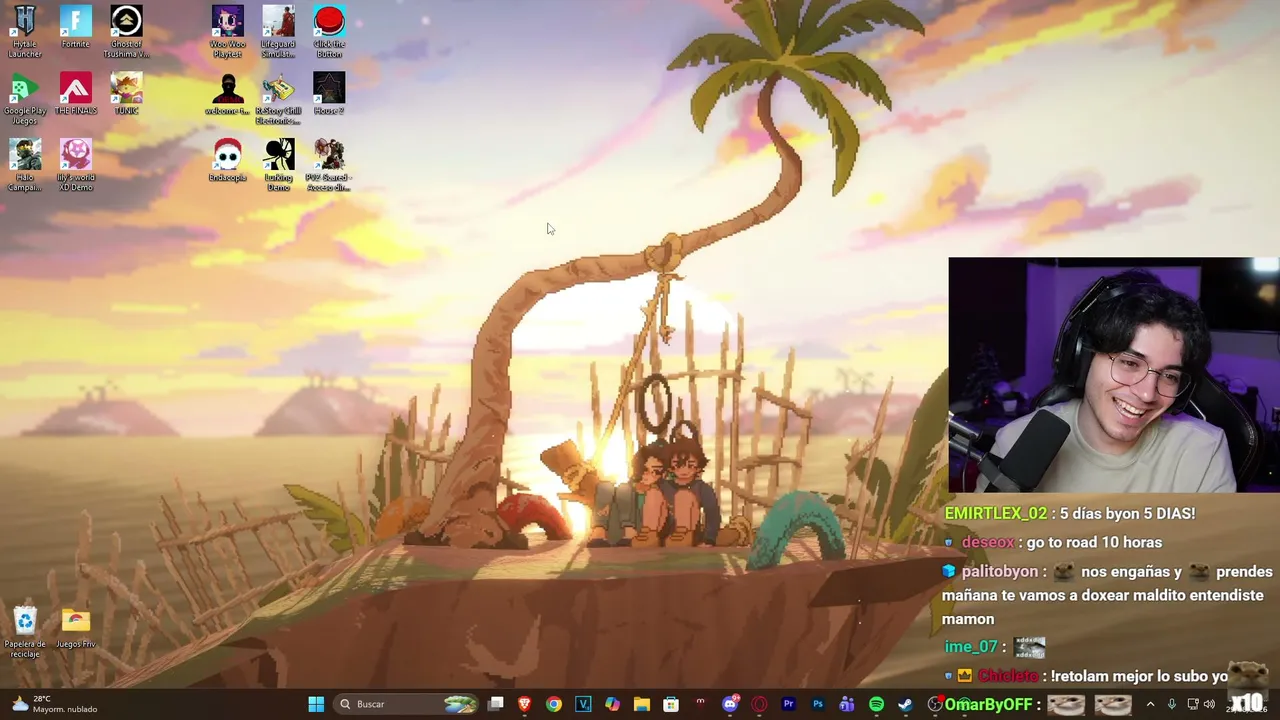This screenshot has height=720, width=1280.
Task: Open the blue V app on taskbar
Action: [583, 704]
